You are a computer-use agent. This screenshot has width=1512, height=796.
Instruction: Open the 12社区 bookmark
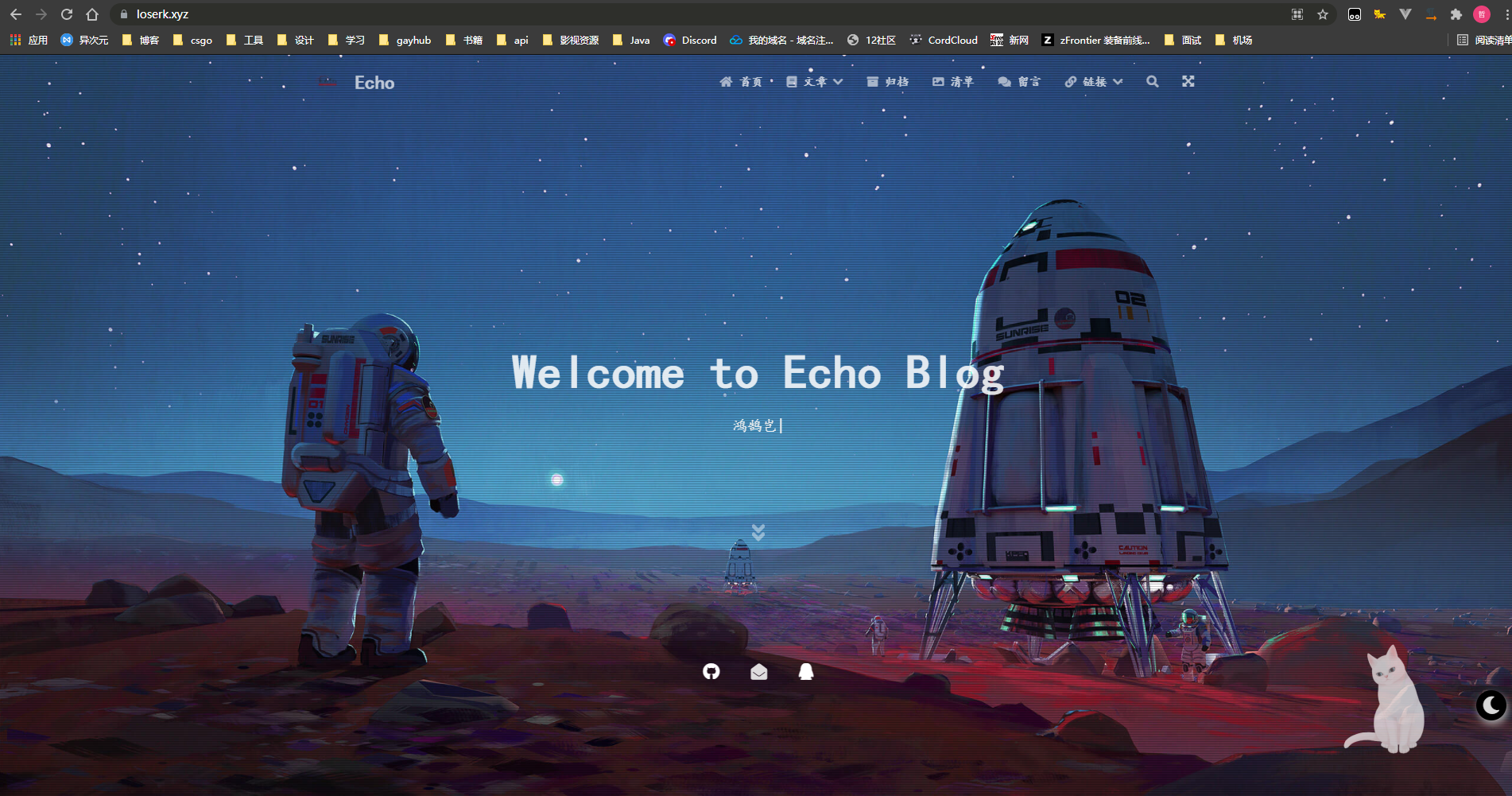[x=872, y=40]
